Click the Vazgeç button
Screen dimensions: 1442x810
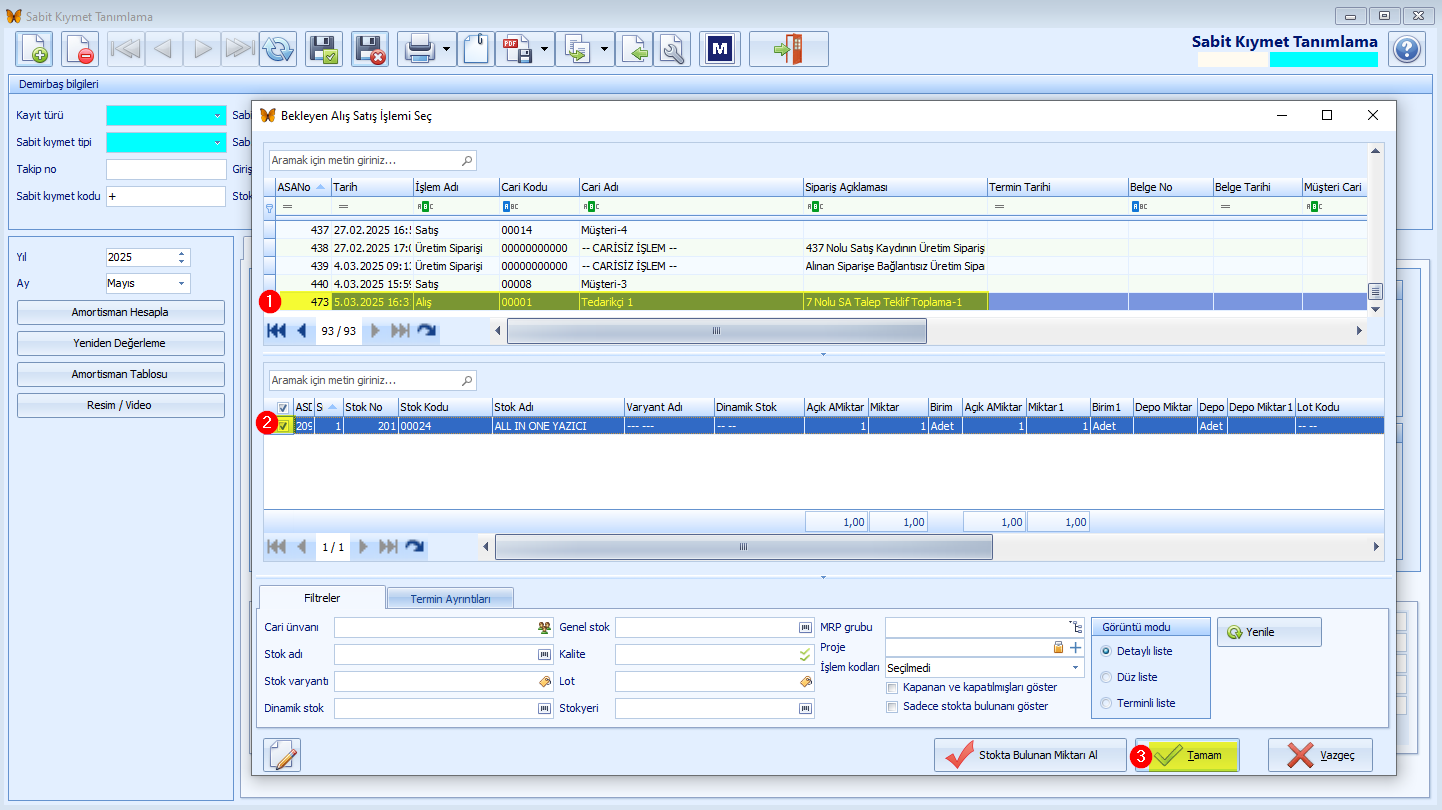tap(1320, 755)
